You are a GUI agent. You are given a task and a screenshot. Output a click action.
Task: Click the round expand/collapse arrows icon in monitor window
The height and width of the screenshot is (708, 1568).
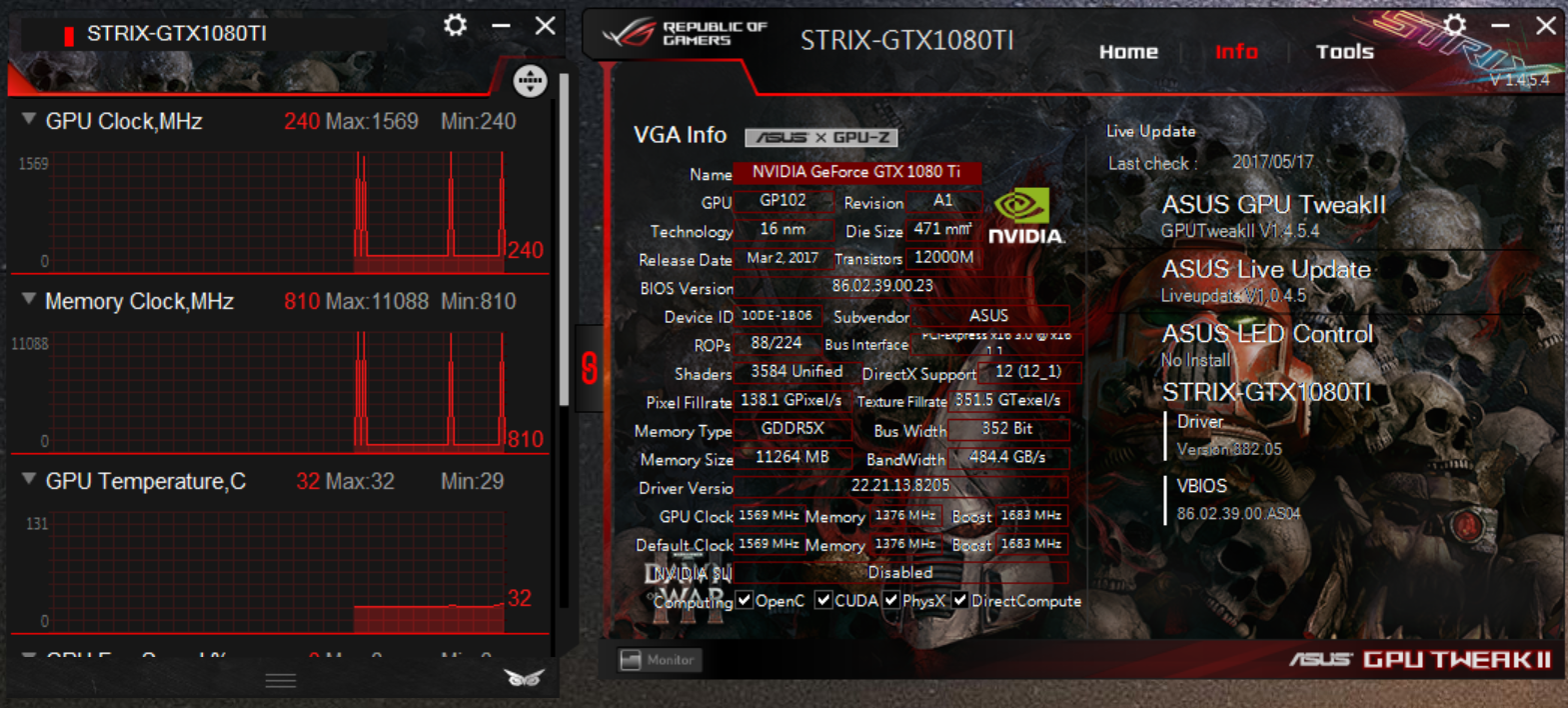[530, 80]
